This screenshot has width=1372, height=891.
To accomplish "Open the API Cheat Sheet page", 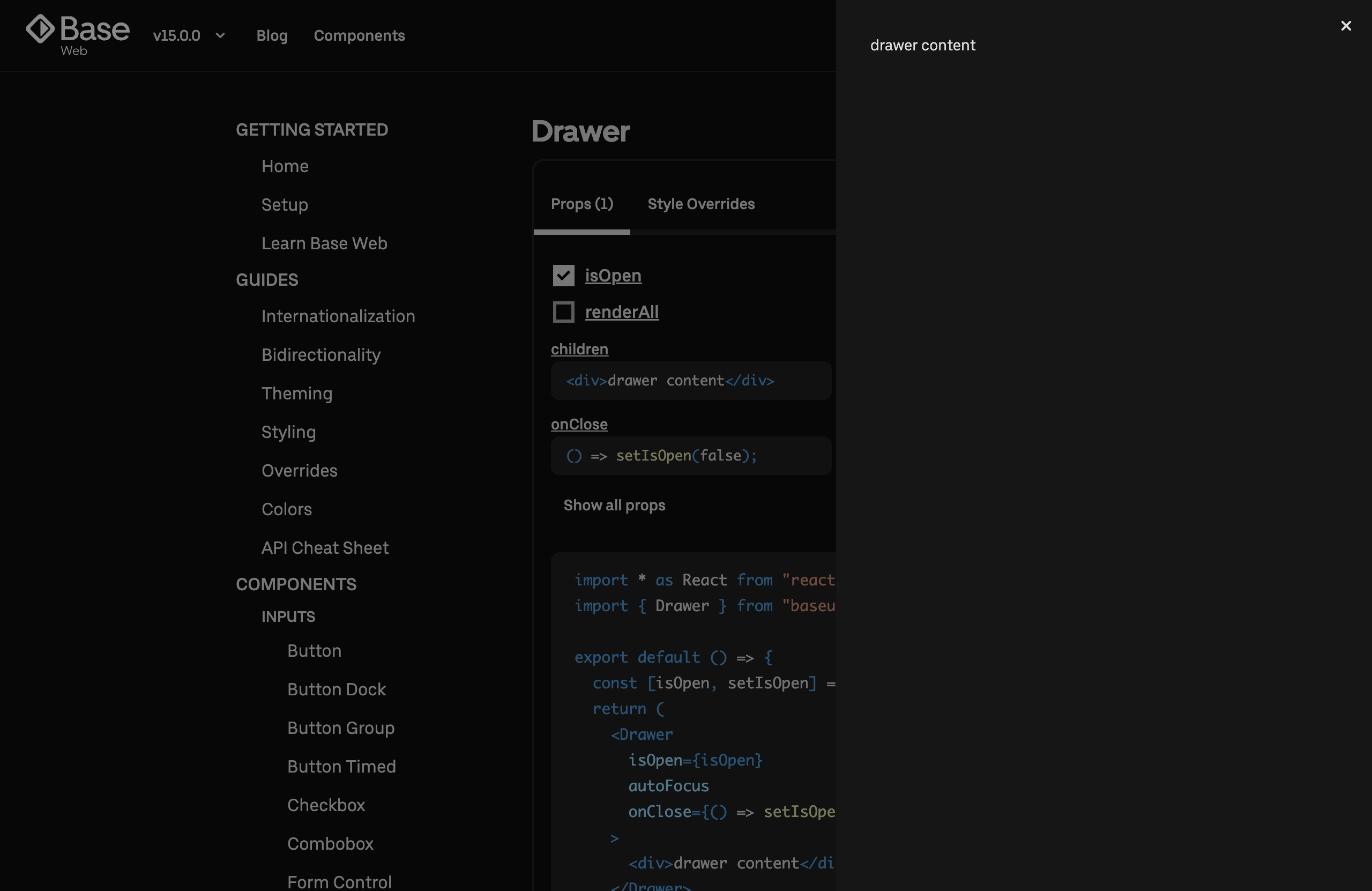I will [x=325, y=548].
